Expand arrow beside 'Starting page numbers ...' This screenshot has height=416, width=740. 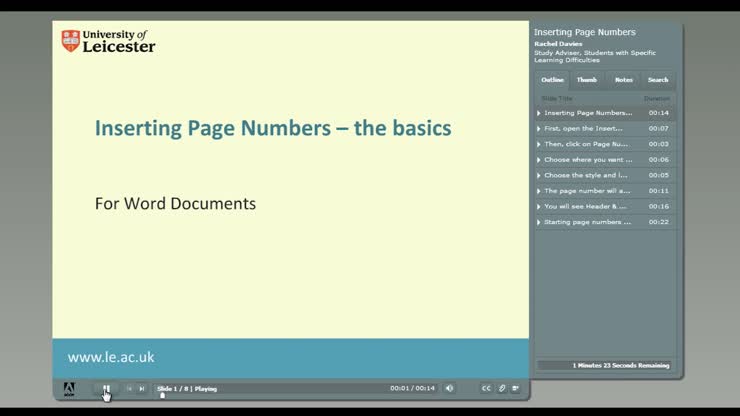tap(538, 222)
